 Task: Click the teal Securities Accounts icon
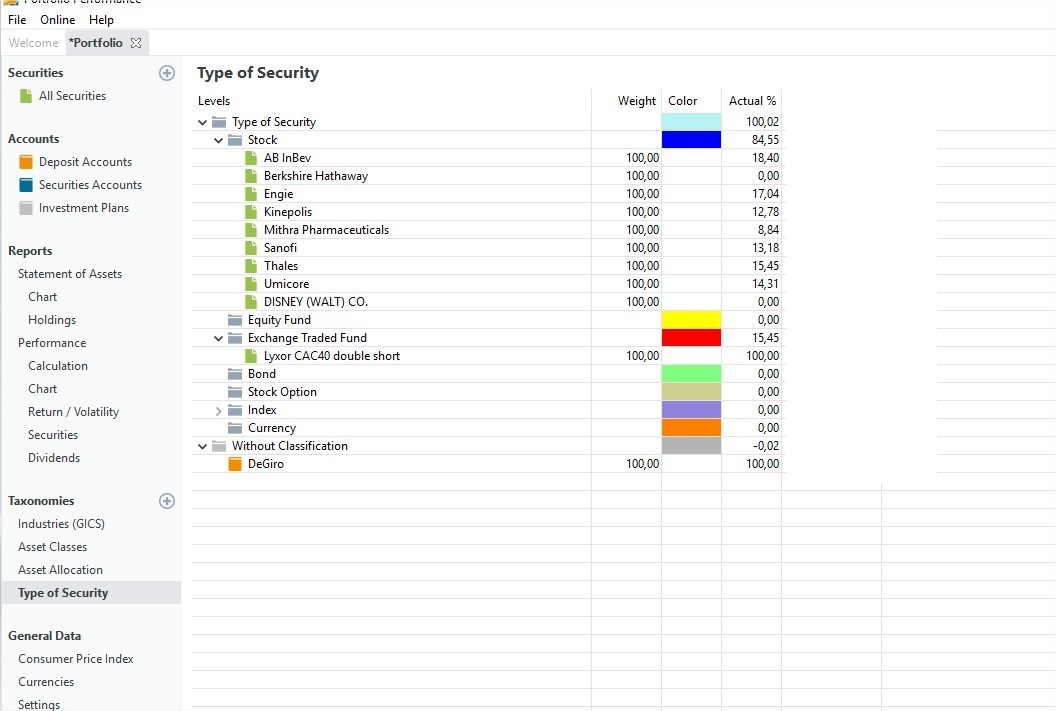click(x=26, y=184)
